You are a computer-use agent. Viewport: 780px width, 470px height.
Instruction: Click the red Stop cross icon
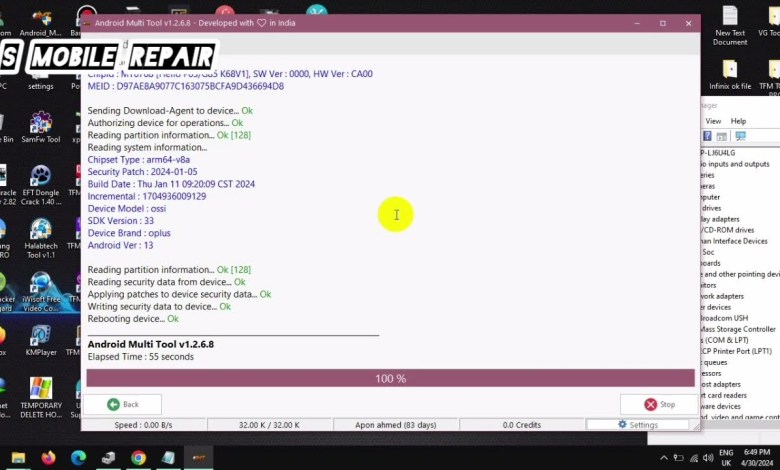(x=650, y=404)
